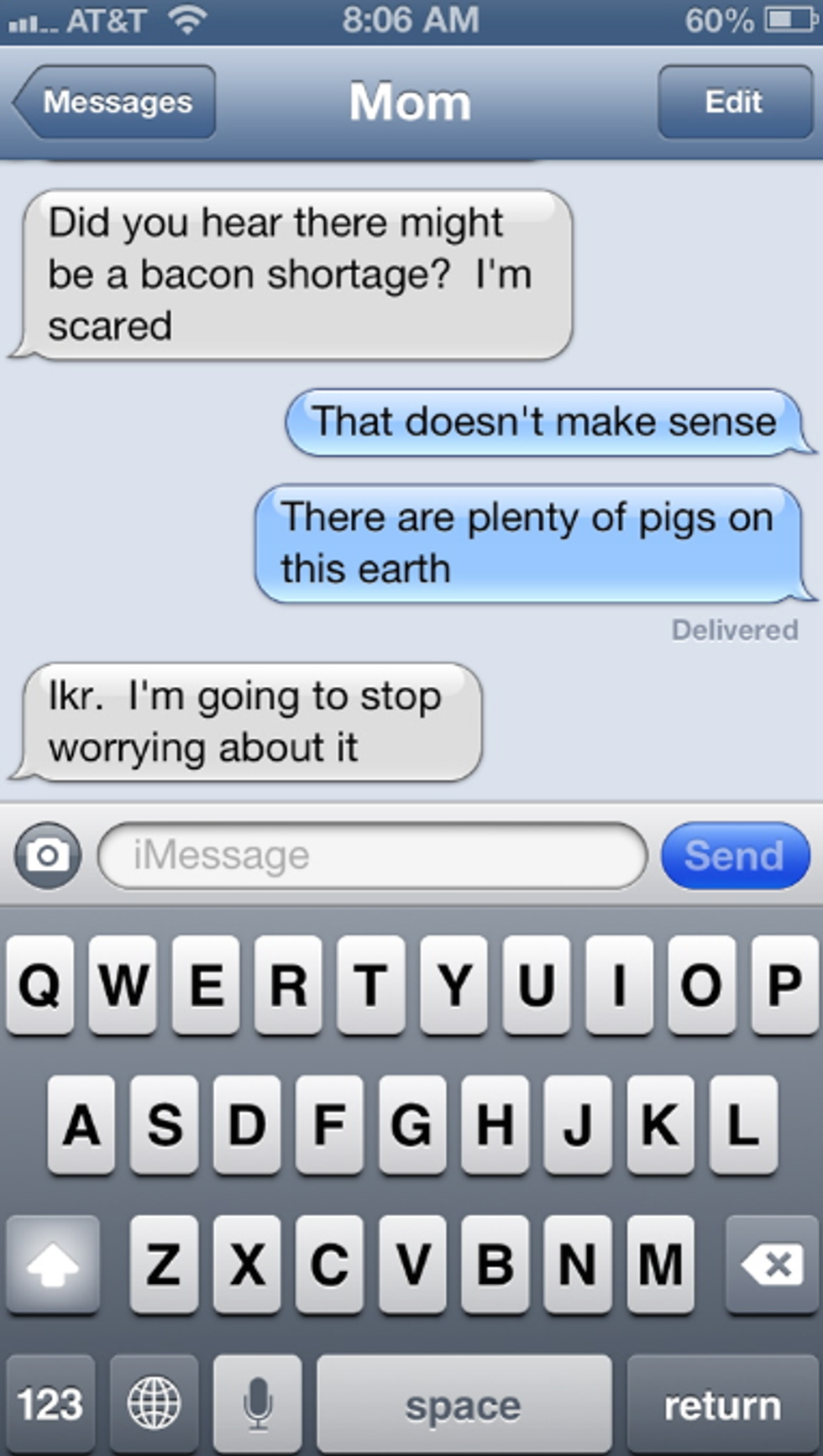Tap the bacon shortage message bubble

click(291, 275)
